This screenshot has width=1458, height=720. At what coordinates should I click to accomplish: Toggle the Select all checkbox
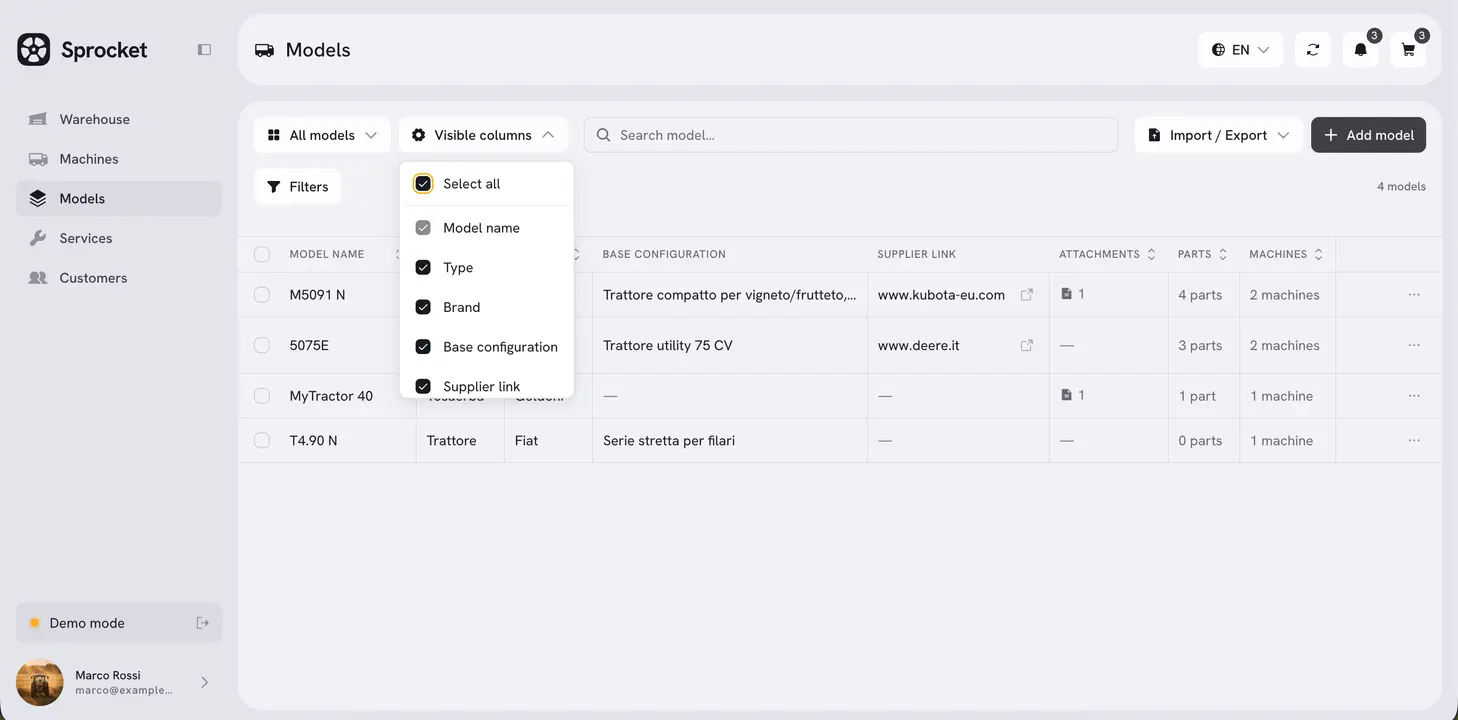coord(423,184)
